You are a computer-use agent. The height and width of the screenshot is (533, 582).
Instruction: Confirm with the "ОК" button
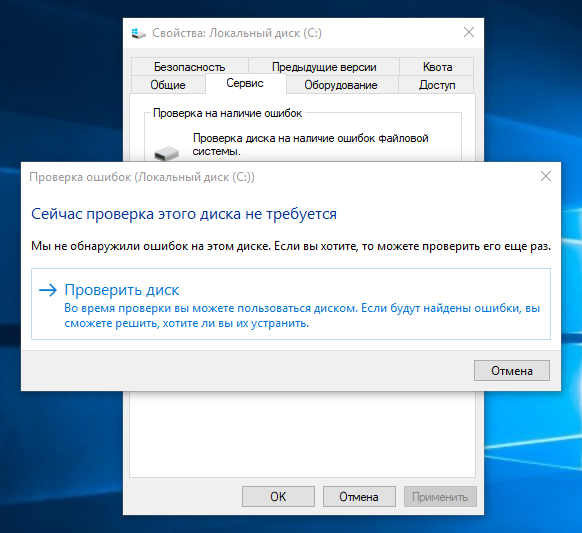coord(278,497)
